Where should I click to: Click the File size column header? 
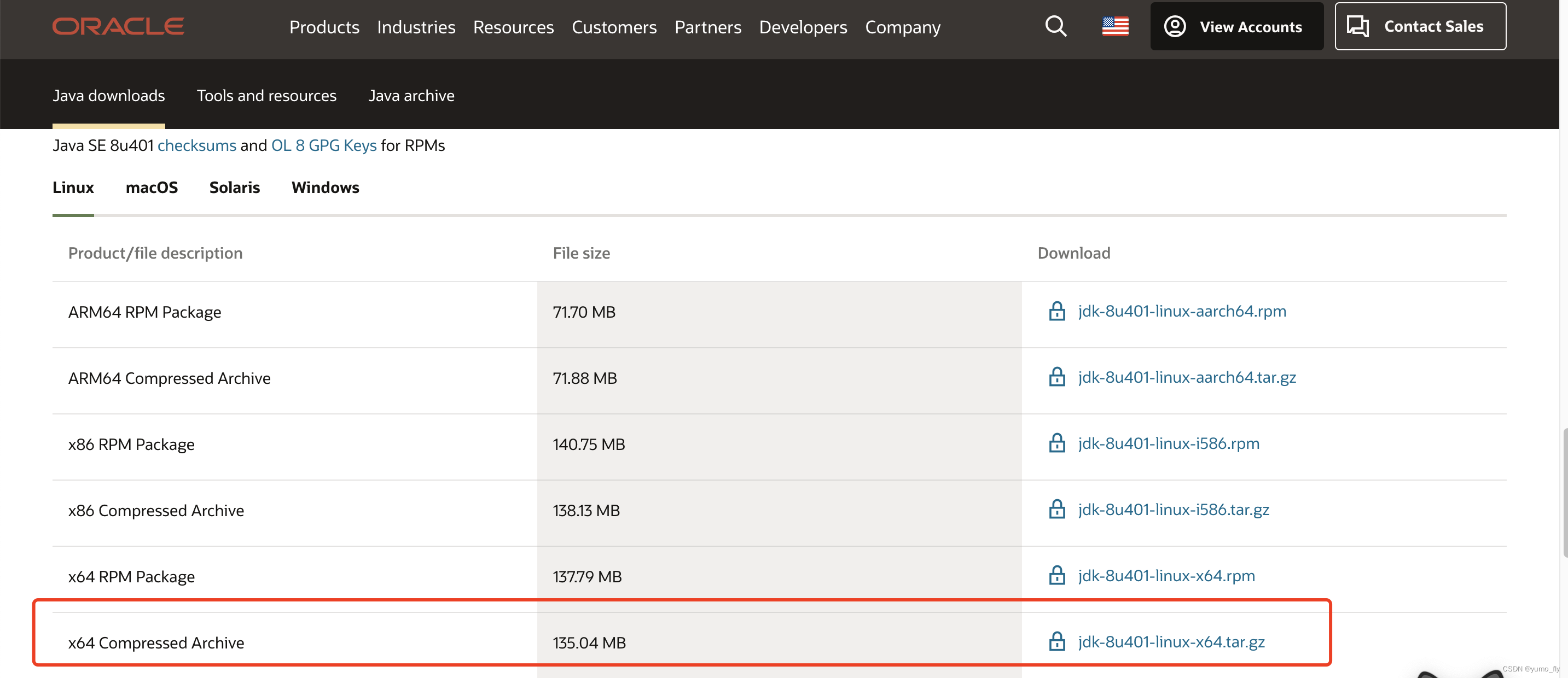[x=582, y=253]
